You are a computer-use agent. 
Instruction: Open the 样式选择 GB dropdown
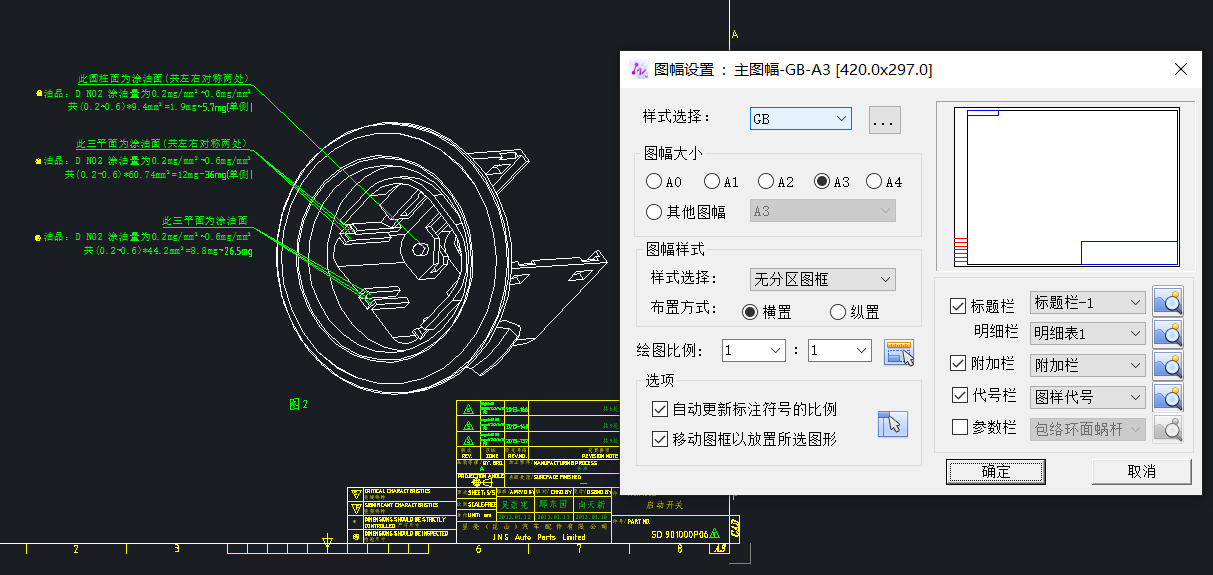point(801,119)
